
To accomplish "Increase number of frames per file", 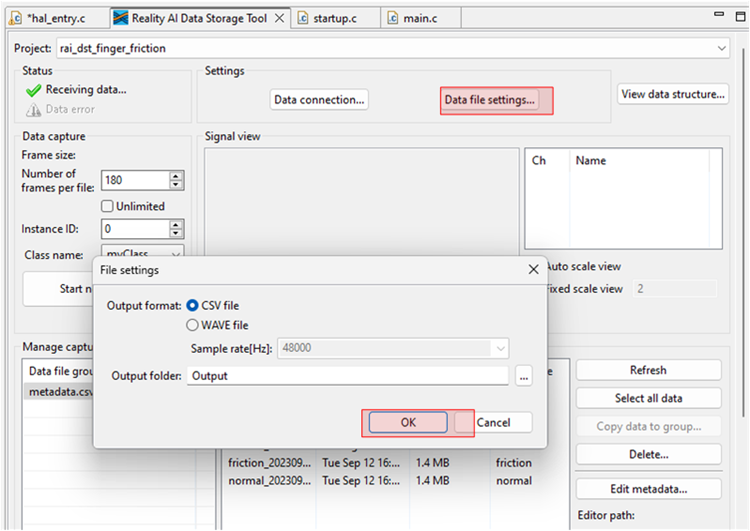I will coord(176,176).
